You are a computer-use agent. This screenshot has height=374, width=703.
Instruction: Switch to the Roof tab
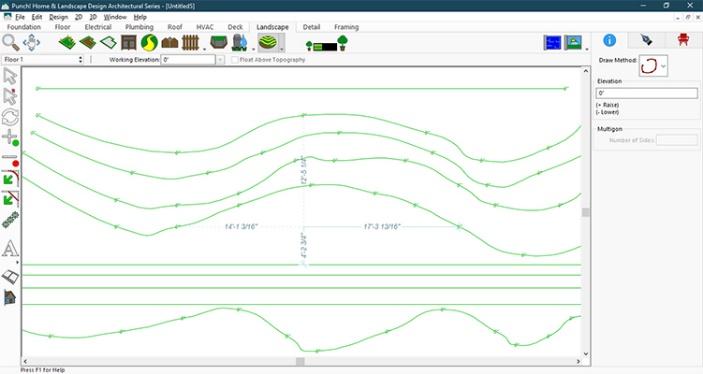[175, 27]
